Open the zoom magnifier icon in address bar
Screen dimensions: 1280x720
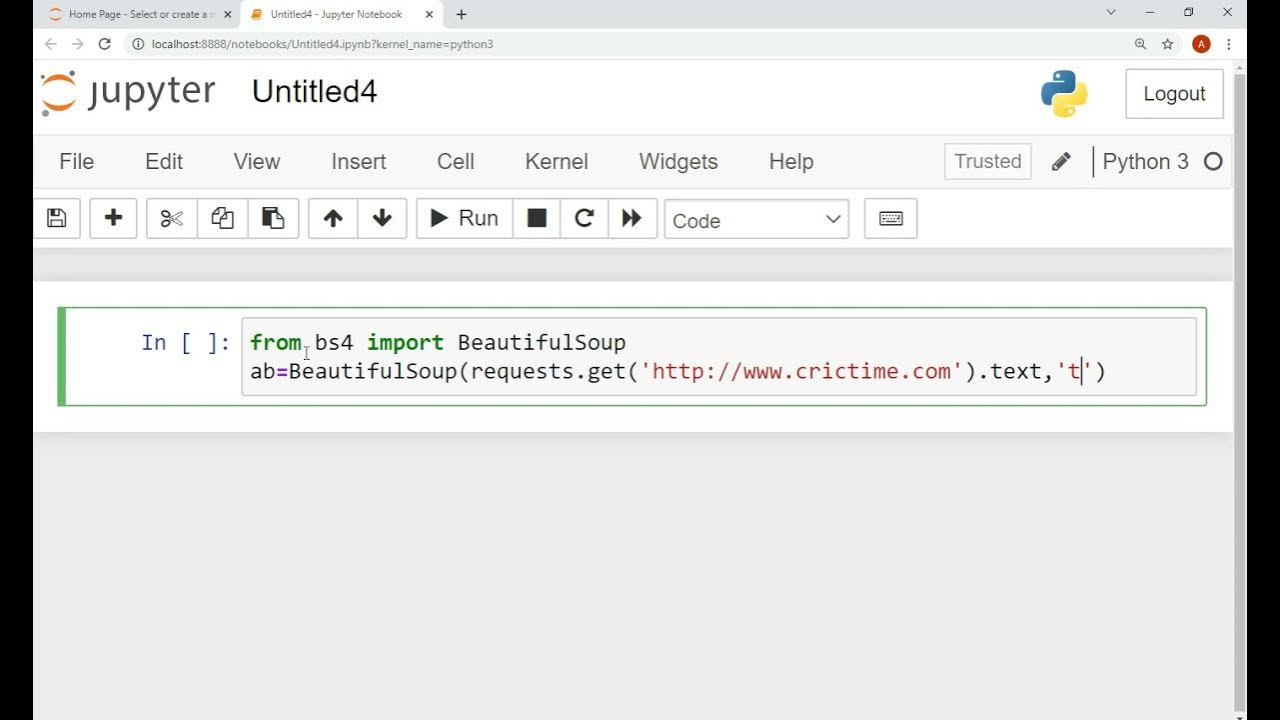[x=1140, y=44]
